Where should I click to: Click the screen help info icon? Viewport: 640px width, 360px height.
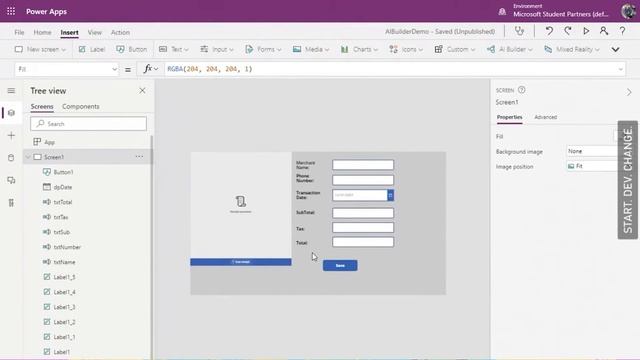point(522,90)
